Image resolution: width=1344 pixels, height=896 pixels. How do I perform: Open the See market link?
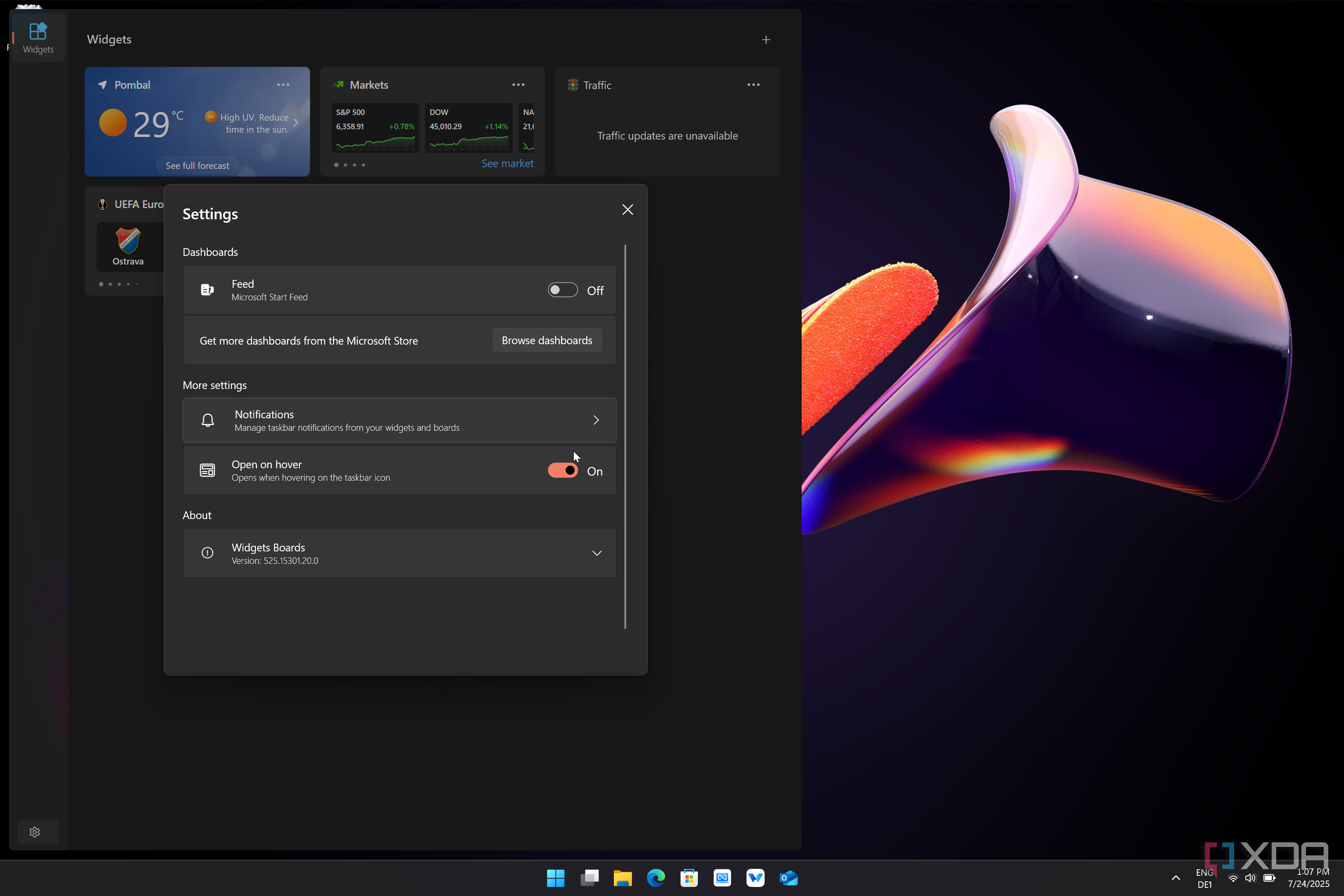(x=507, y=163)
